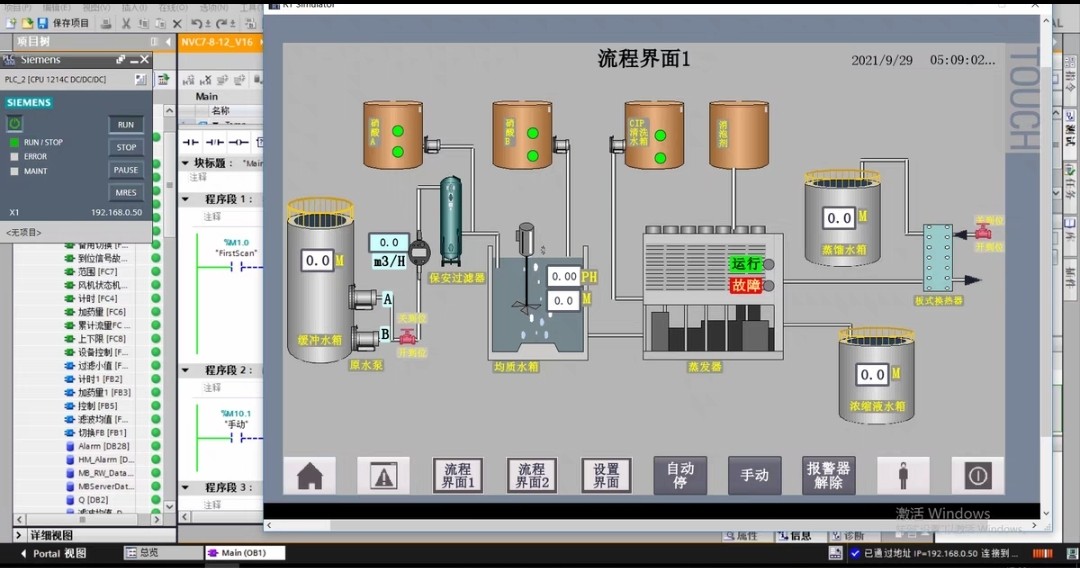Click the raw water pump A icon
The width and height of the screenshot is (1080, 568).
pyautogui.click(x=363, y=298)
